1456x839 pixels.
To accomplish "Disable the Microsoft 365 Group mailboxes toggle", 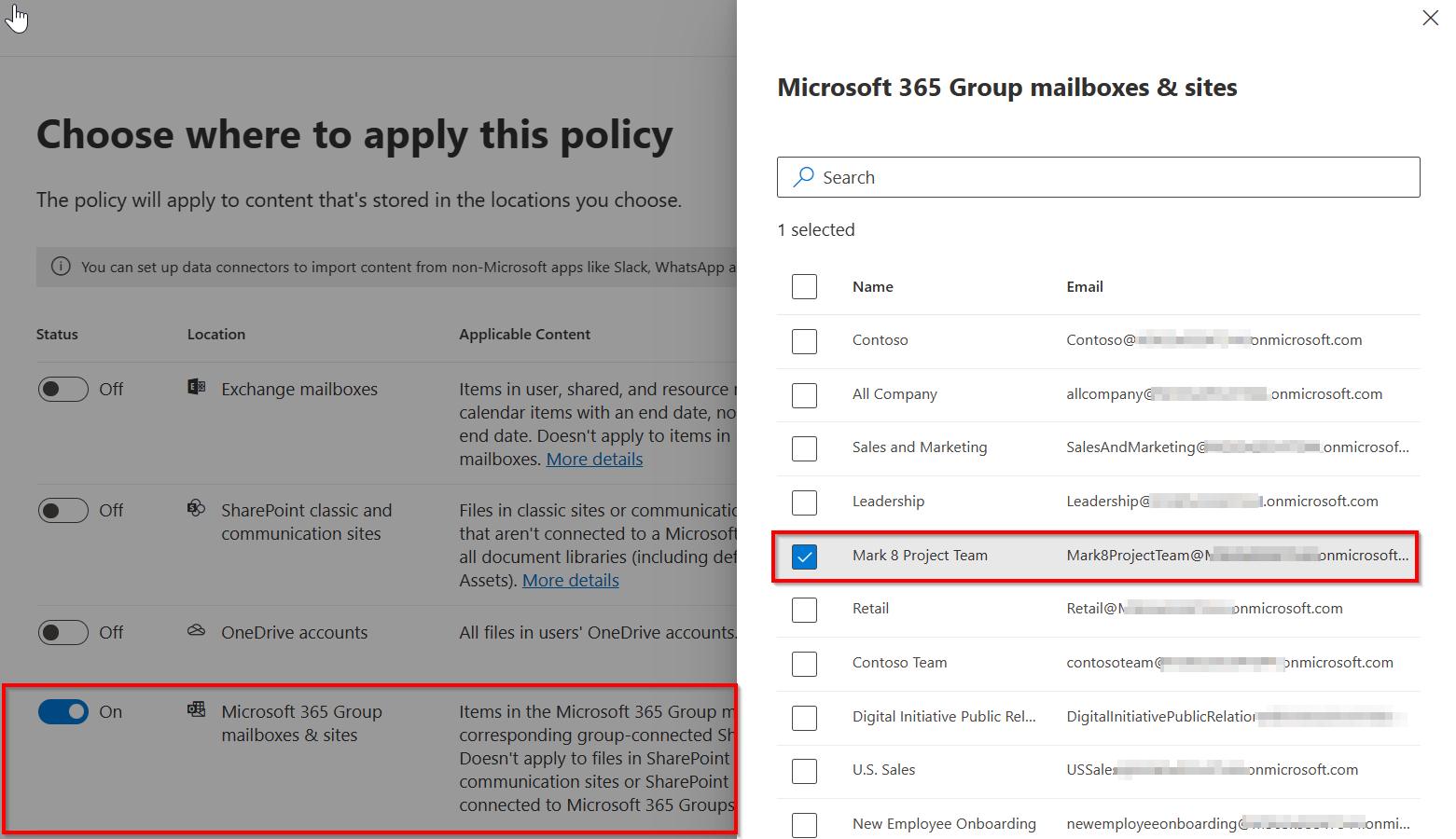I will coord(62,711).
